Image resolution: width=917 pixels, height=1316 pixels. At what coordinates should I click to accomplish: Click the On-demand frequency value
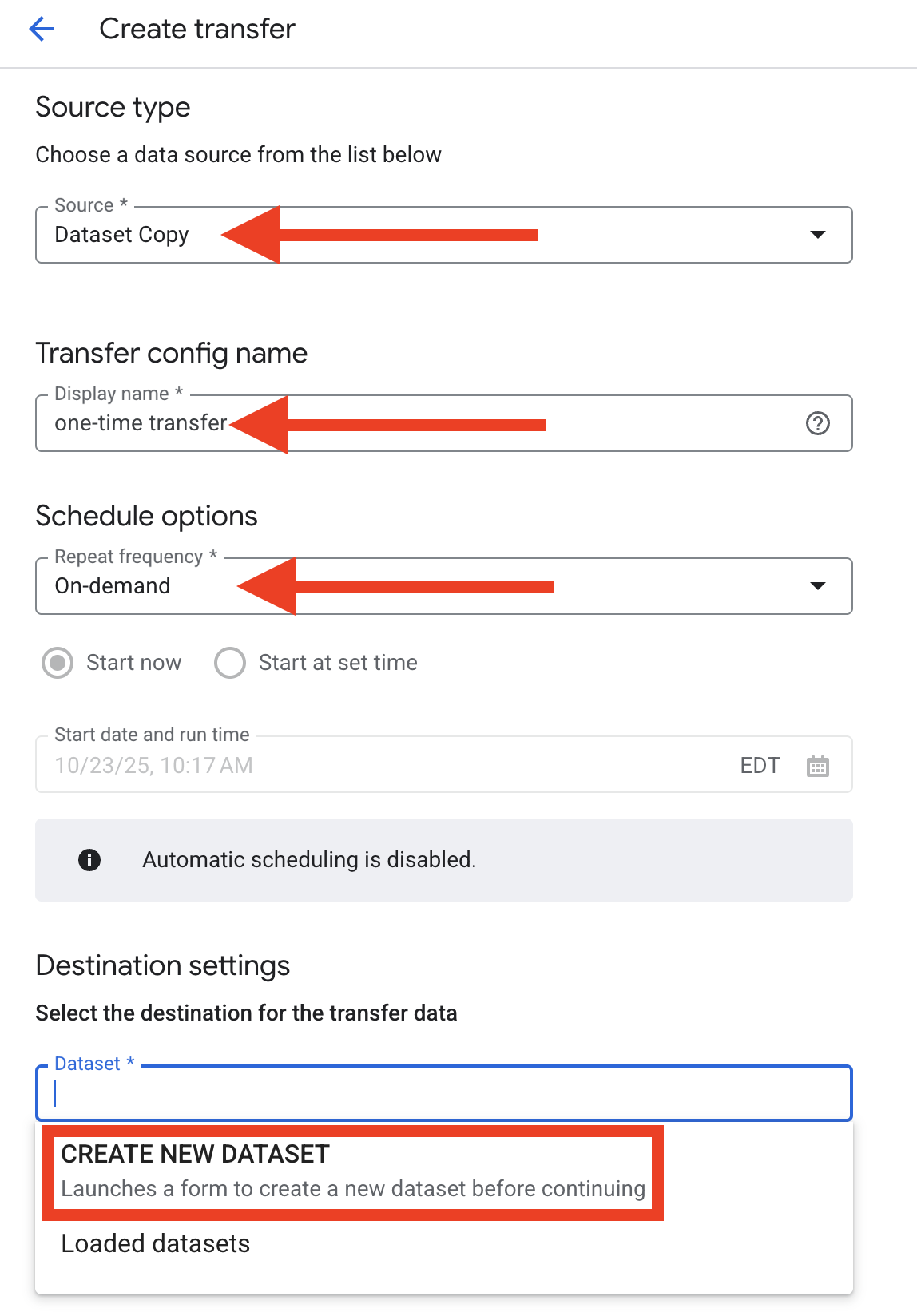[x=113, y=586]
